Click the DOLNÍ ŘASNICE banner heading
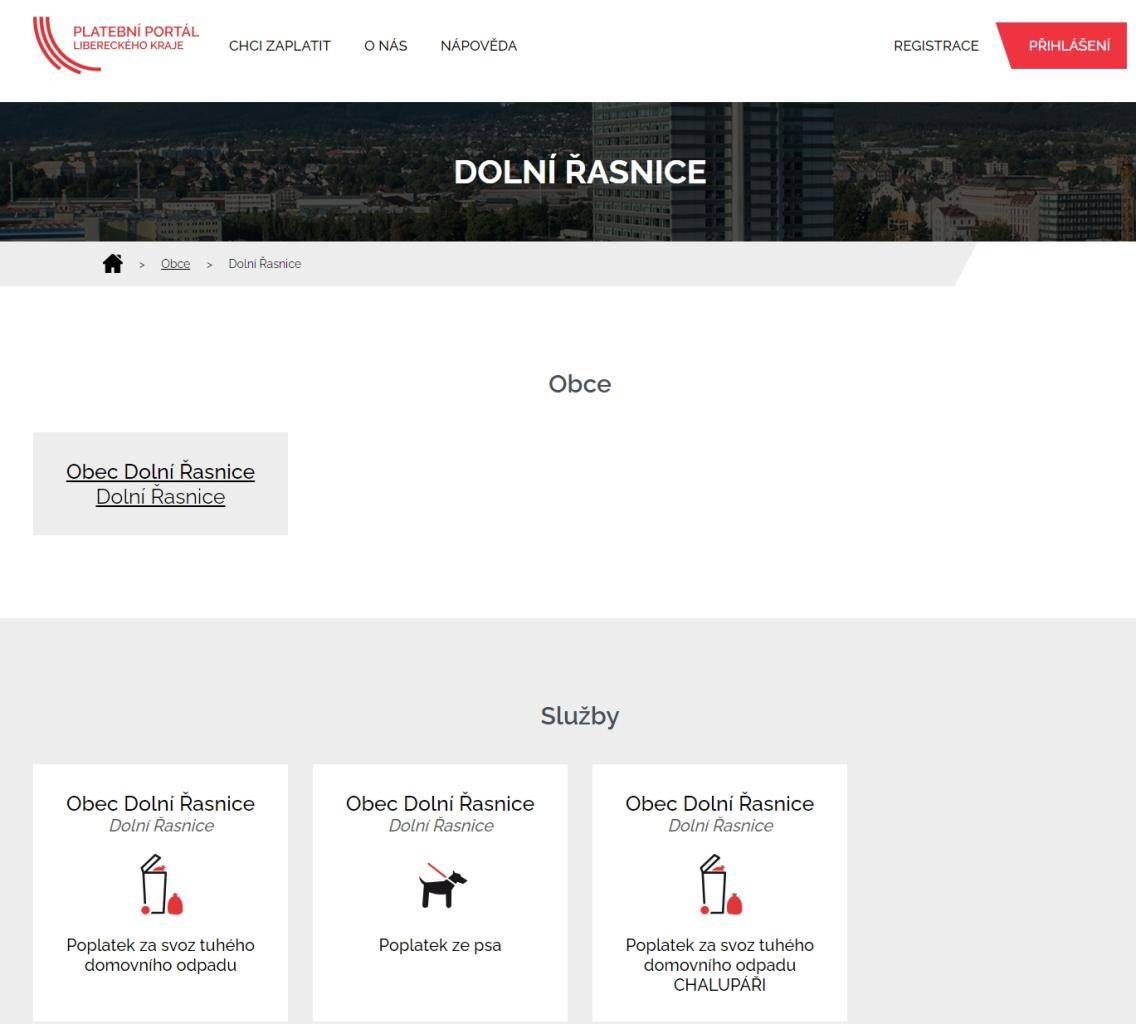Viewport: 1136px width, 1024px height. [579, 172]
